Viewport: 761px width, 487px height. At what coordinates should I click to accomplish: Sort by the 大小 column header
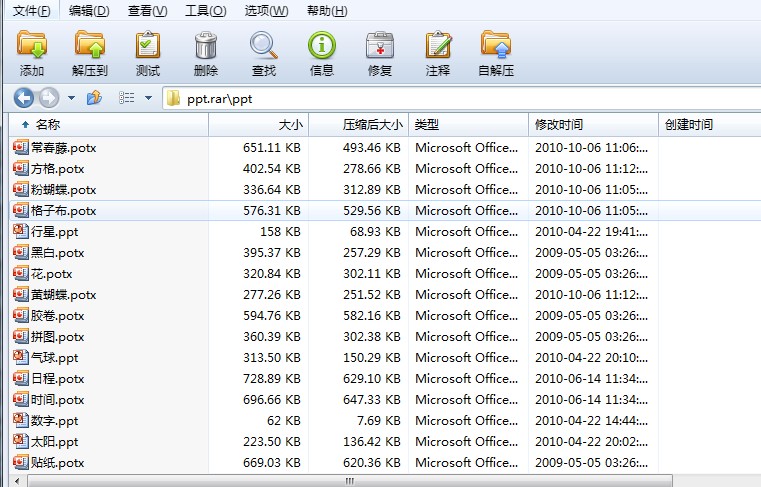[259, 124]
